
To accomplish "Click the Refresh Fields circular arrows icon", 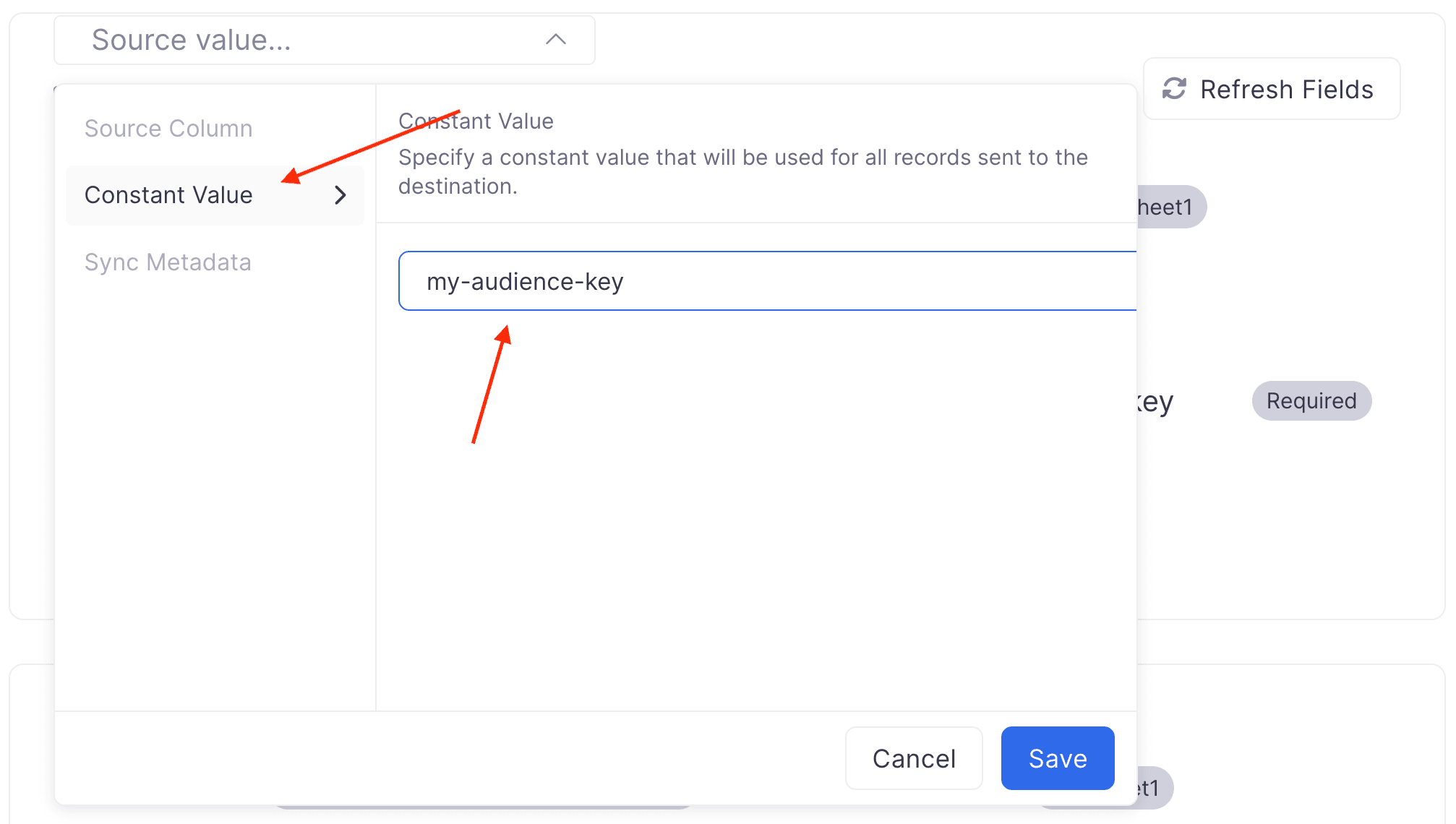I will 1173,89.
